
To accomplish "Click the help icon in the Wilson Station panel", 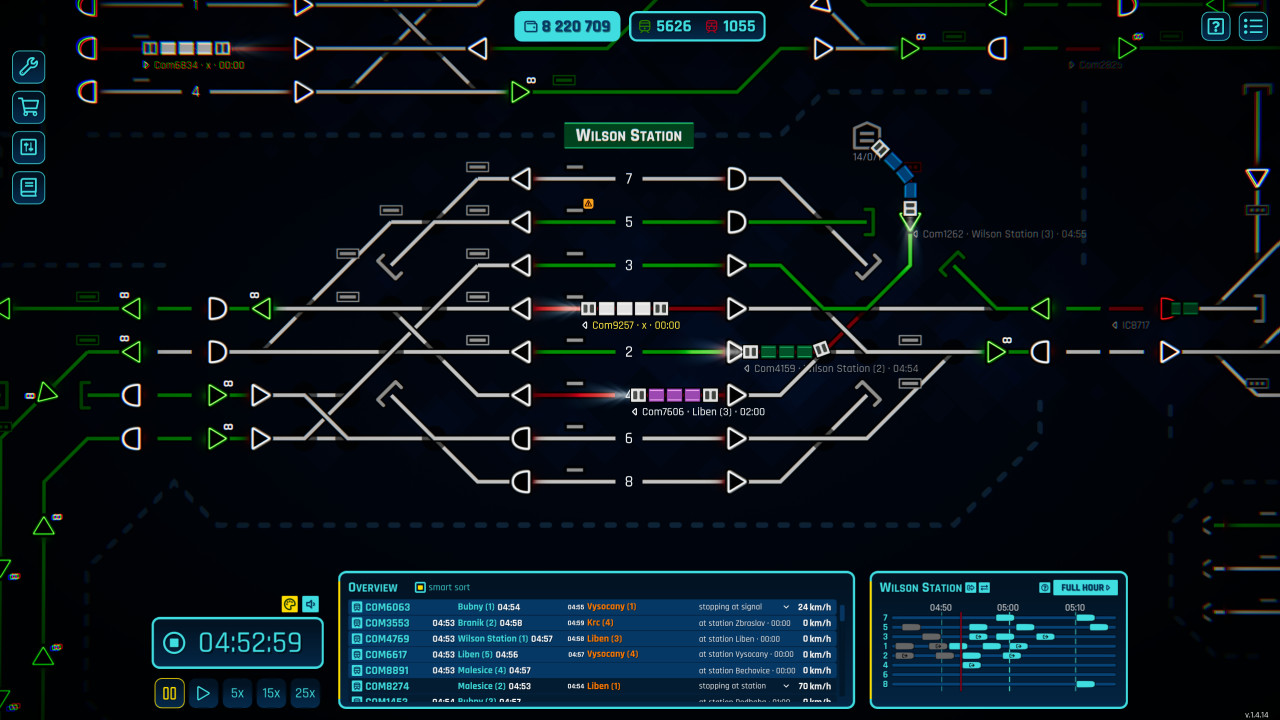I will (1044, 588).
